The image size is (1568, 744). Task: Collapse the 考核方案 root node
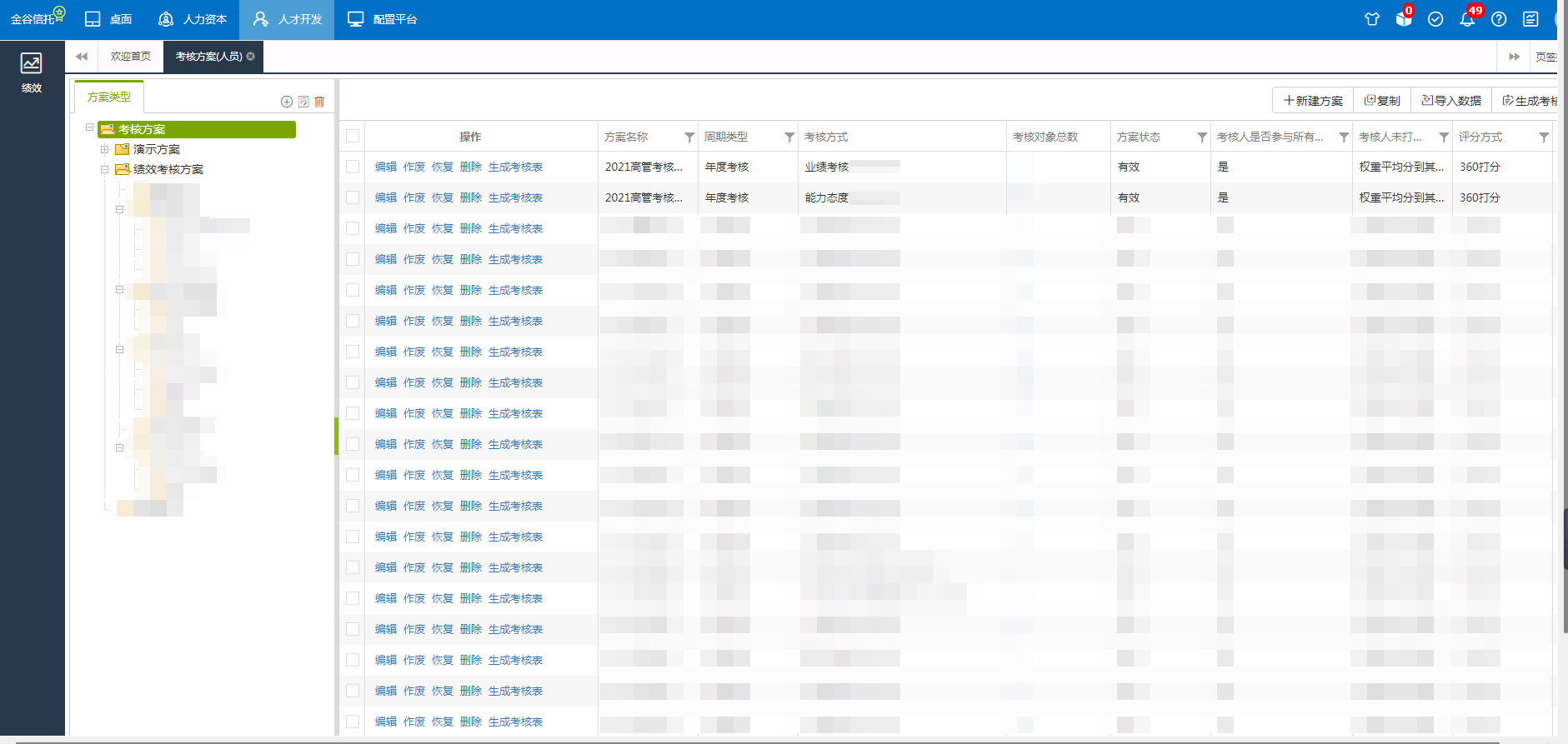tap(89, 127)
